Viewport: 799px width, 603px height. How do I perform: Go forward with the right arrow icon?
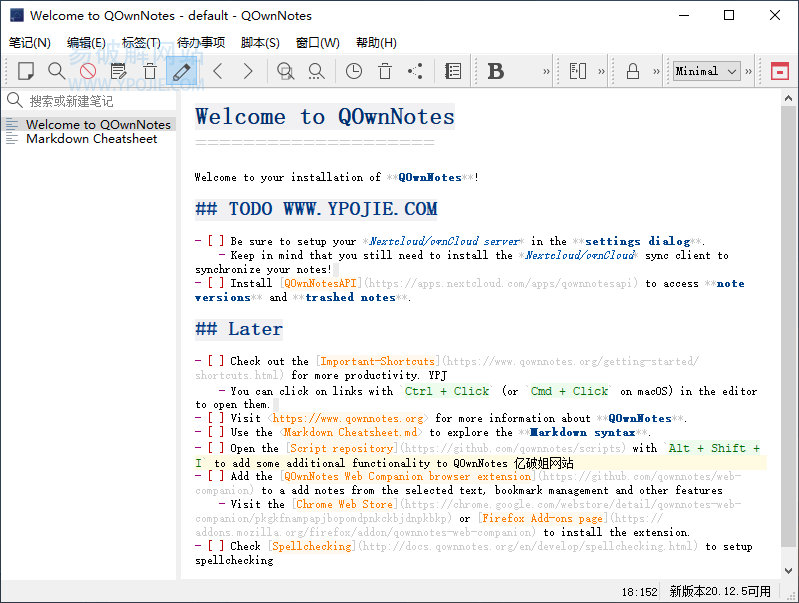click(248, 71)
